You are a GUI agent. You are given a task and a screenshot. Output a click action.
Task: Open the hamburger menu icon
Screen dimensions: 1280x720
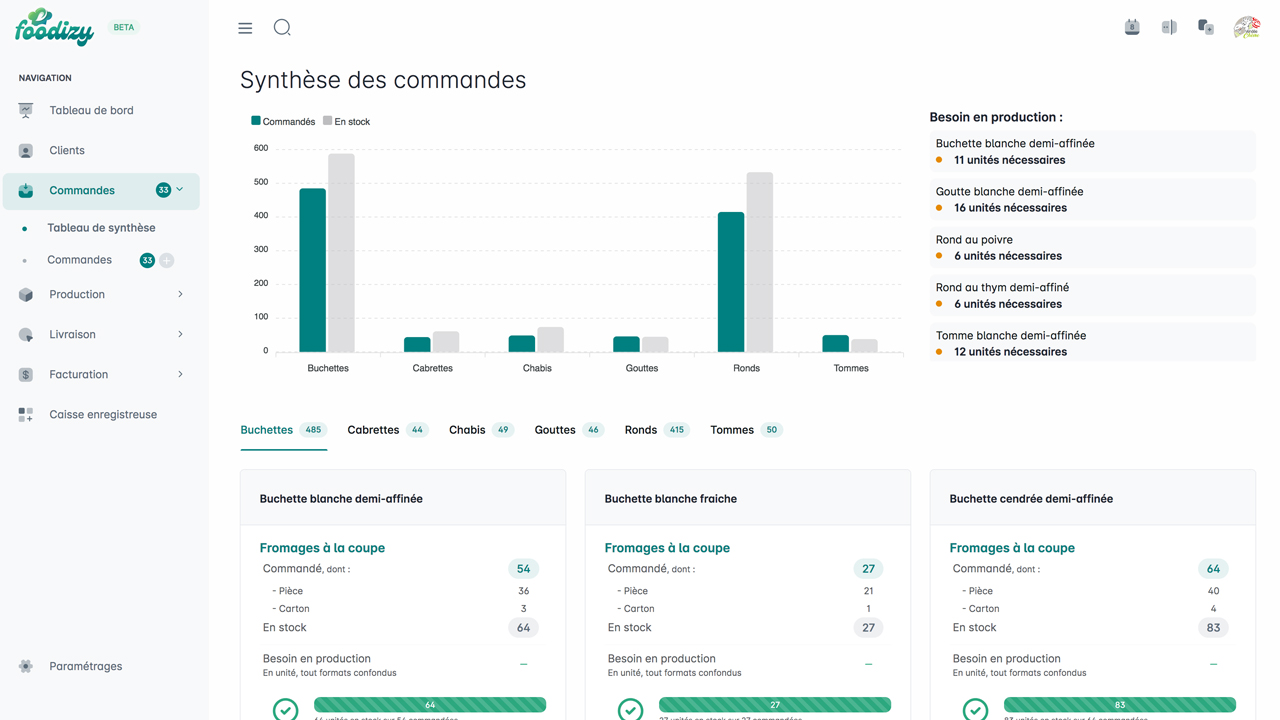coord(245,28)
